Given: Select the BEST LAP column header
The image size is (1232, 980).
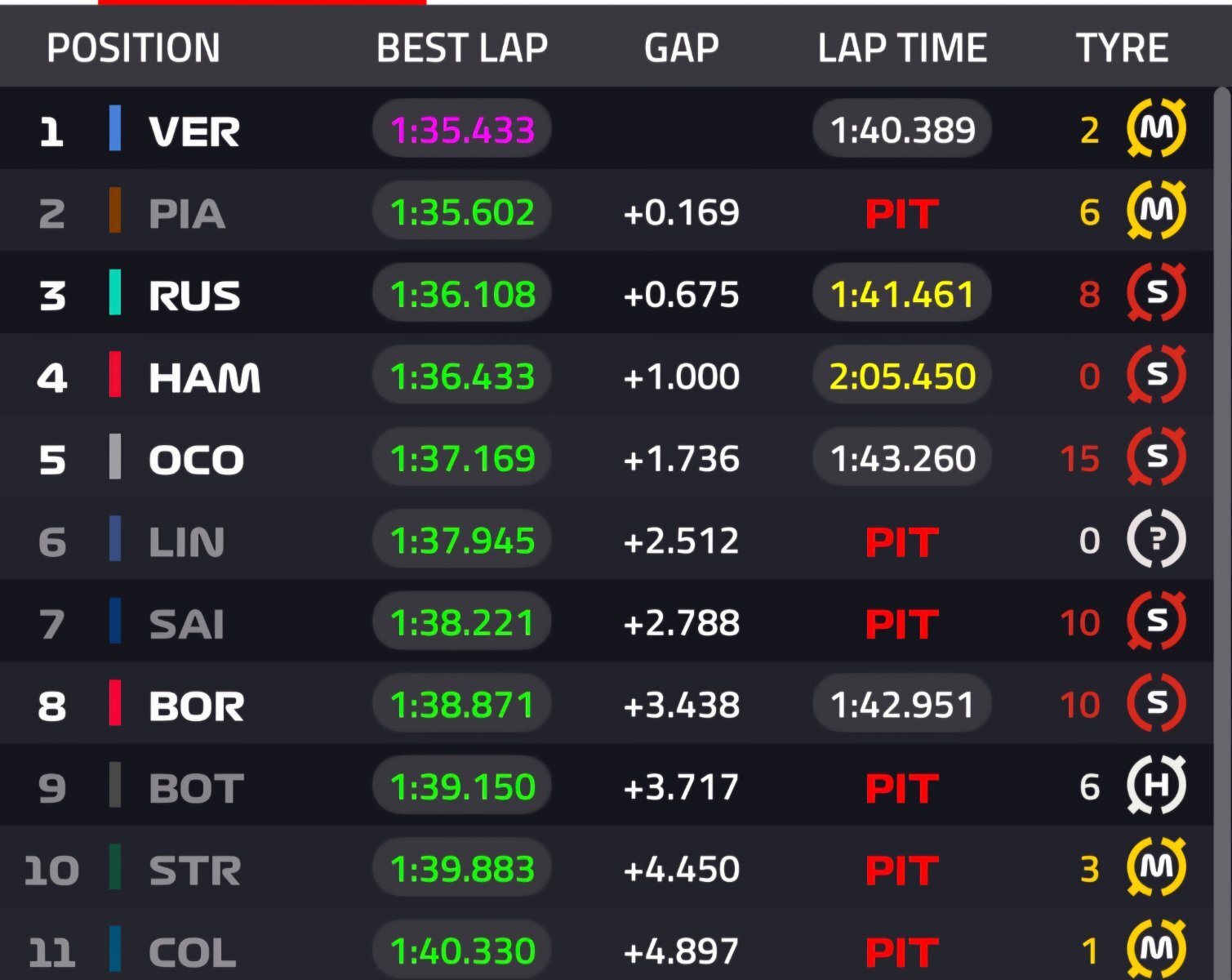Looking at the screenshot, I should pos(461,48).
